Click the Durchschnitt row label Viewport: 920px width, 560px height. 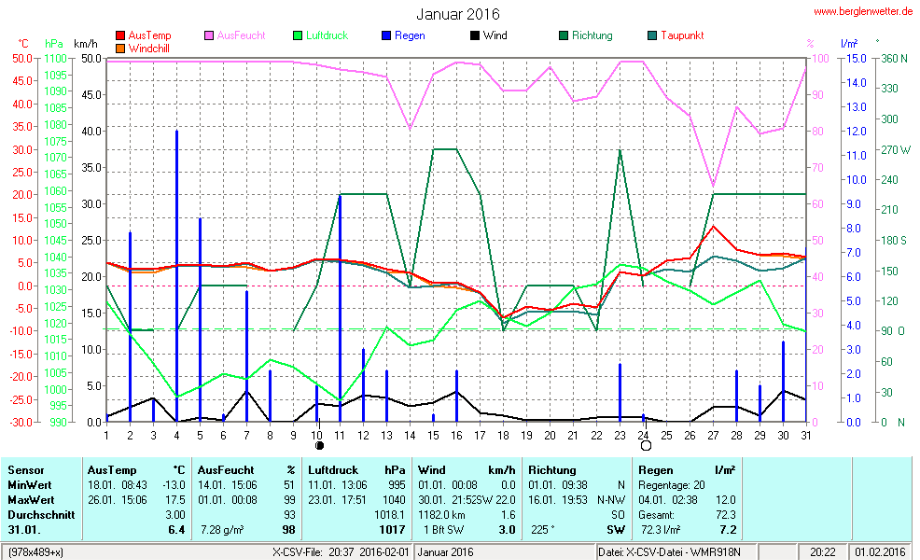coord(39,514)
